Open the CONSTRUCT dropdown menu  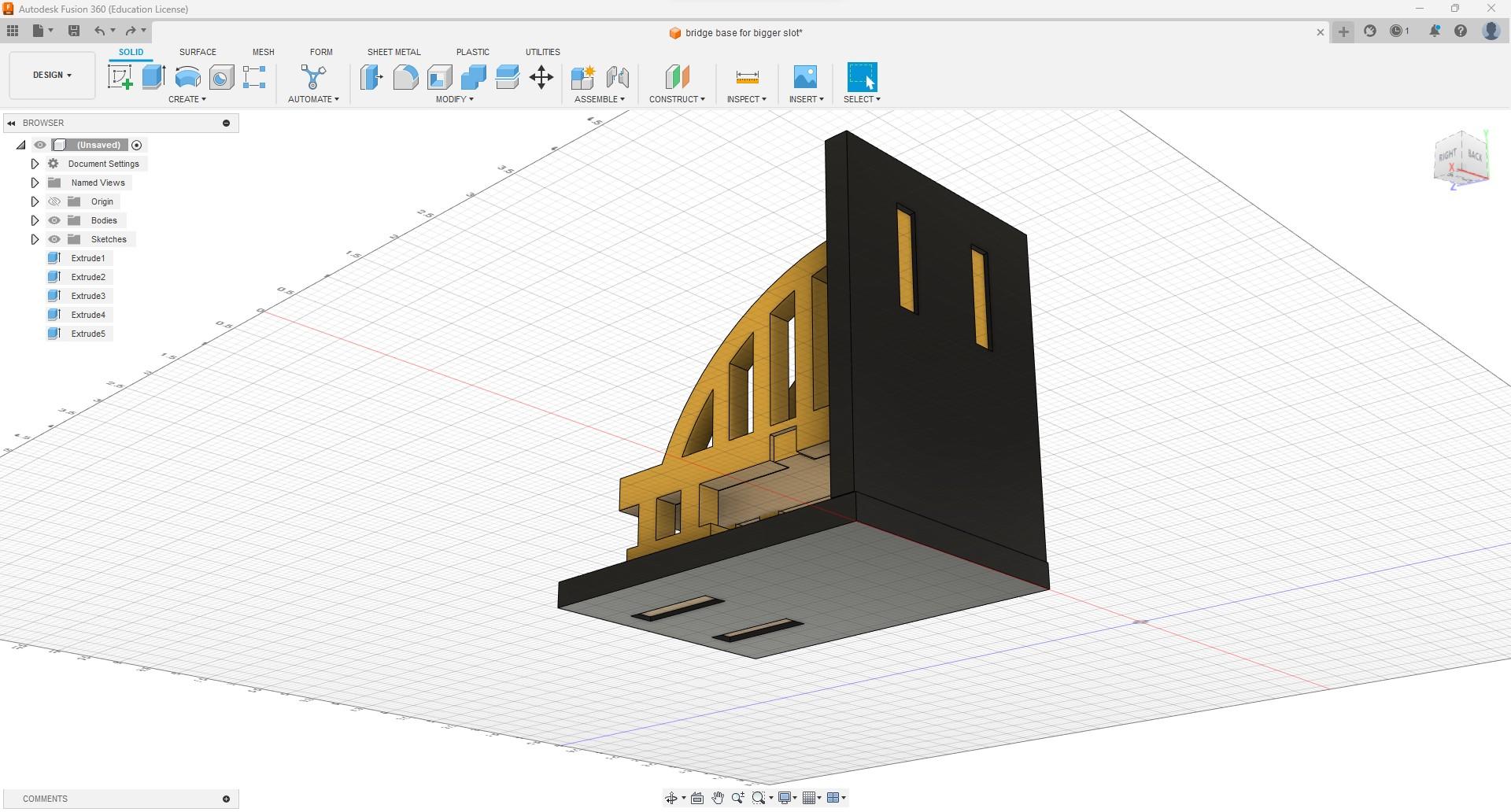click(677, 99)
